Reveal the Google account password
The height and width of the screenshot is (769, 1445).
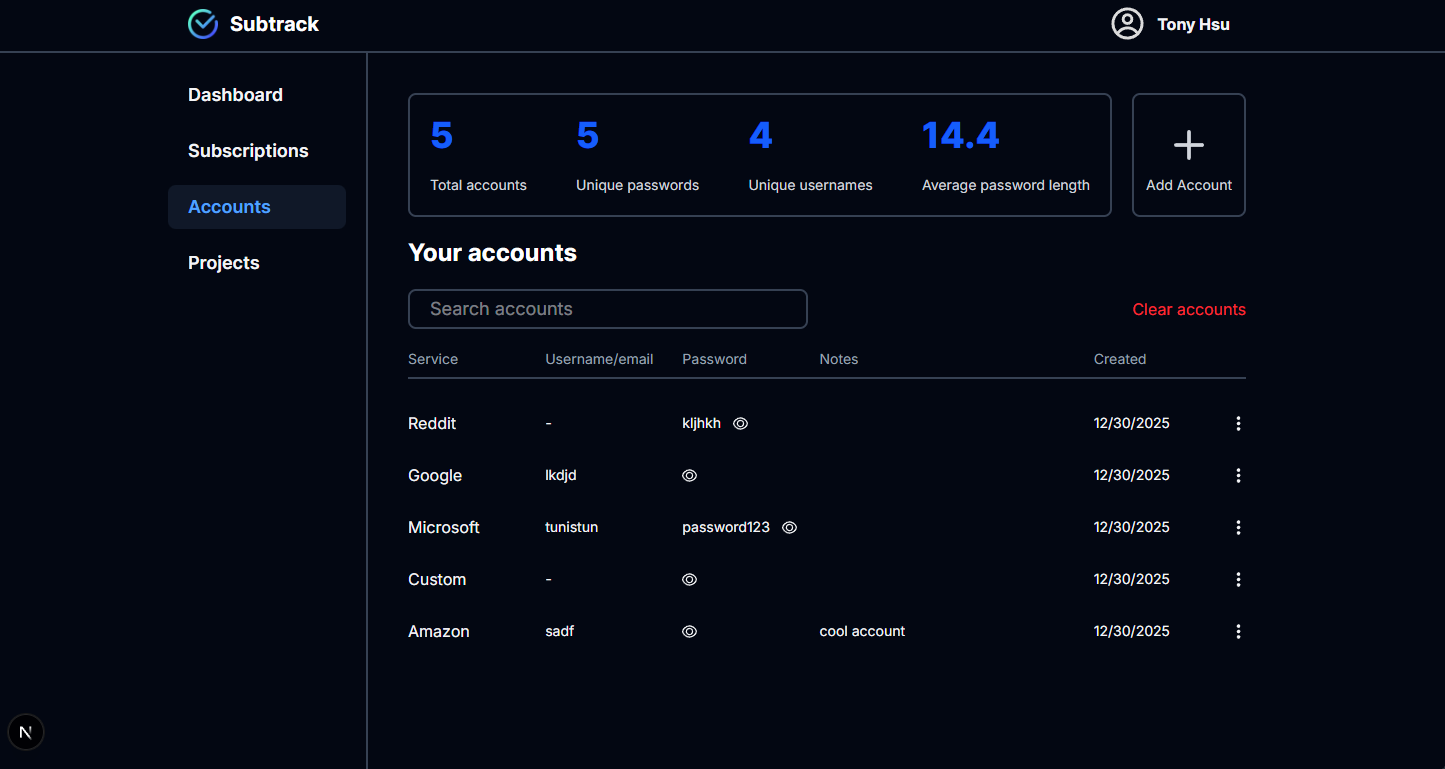(689, 476)
